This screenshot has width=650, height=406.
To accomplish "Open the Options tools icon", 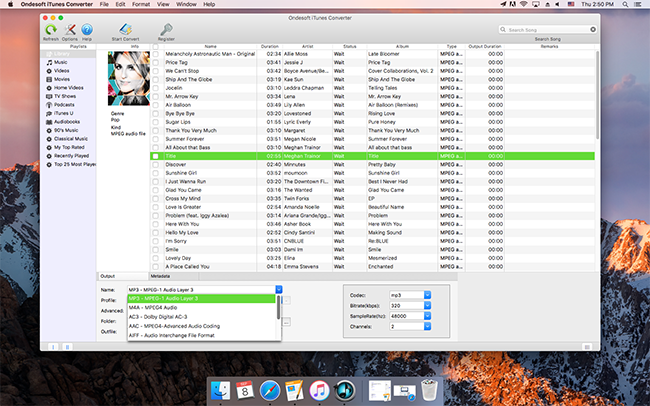I will coord(70,30).
